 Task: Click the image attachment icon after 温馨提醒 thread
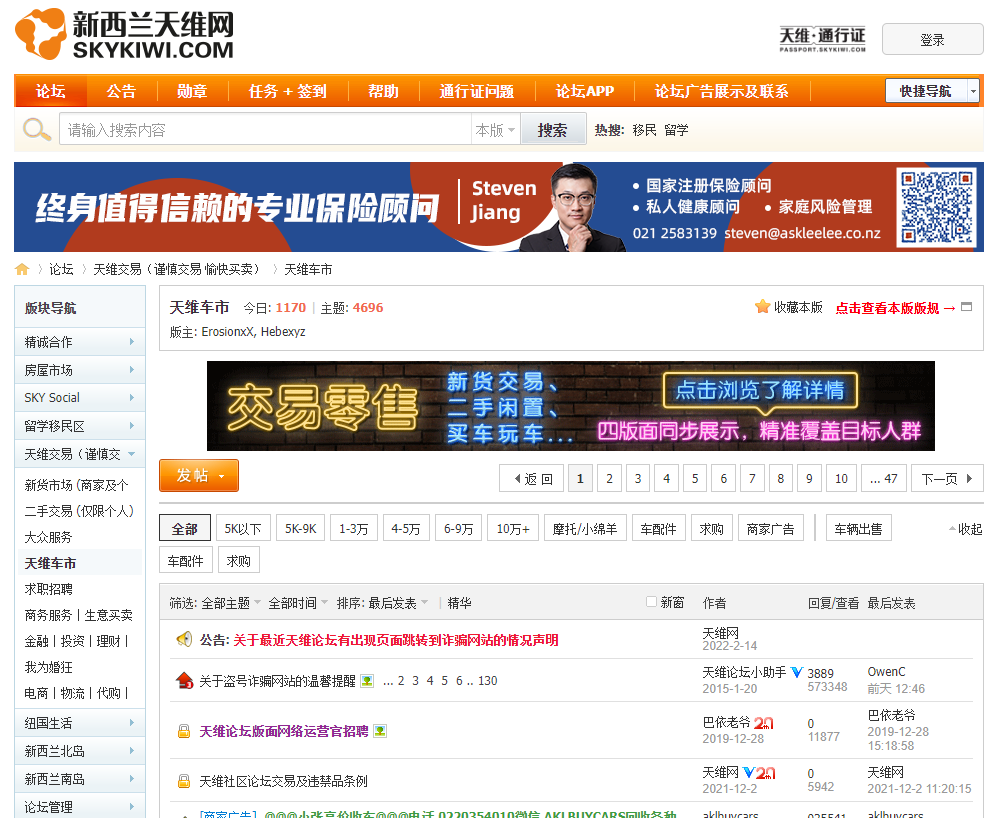(x=367, y=681)
